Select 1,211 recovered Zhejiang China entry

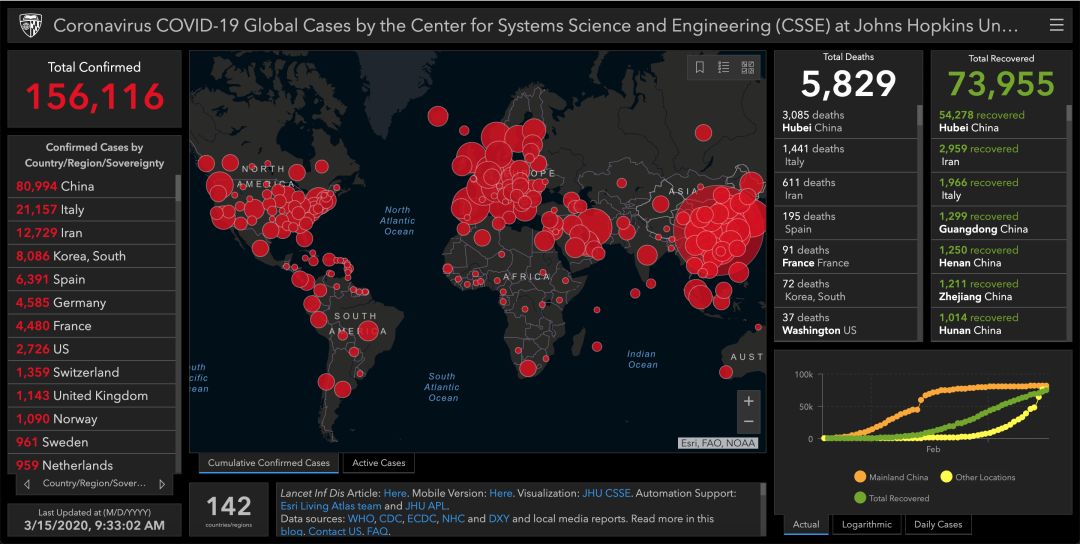coord(999,290)
